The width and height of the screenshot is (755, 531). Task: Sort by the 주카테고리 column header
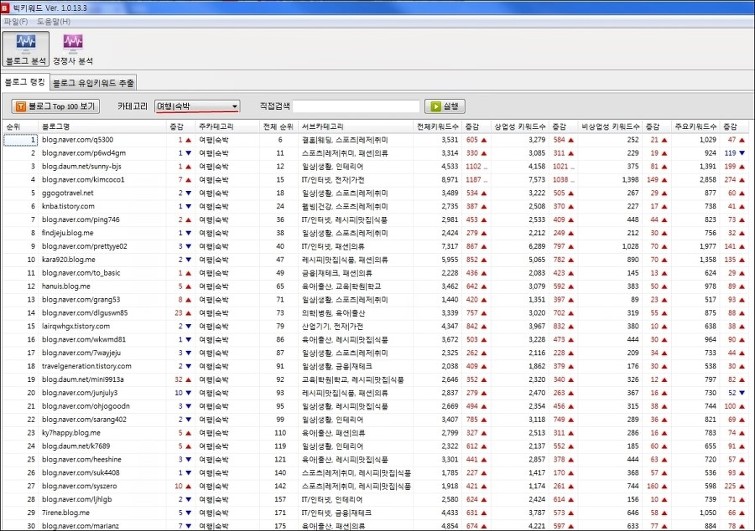[227, 127]
